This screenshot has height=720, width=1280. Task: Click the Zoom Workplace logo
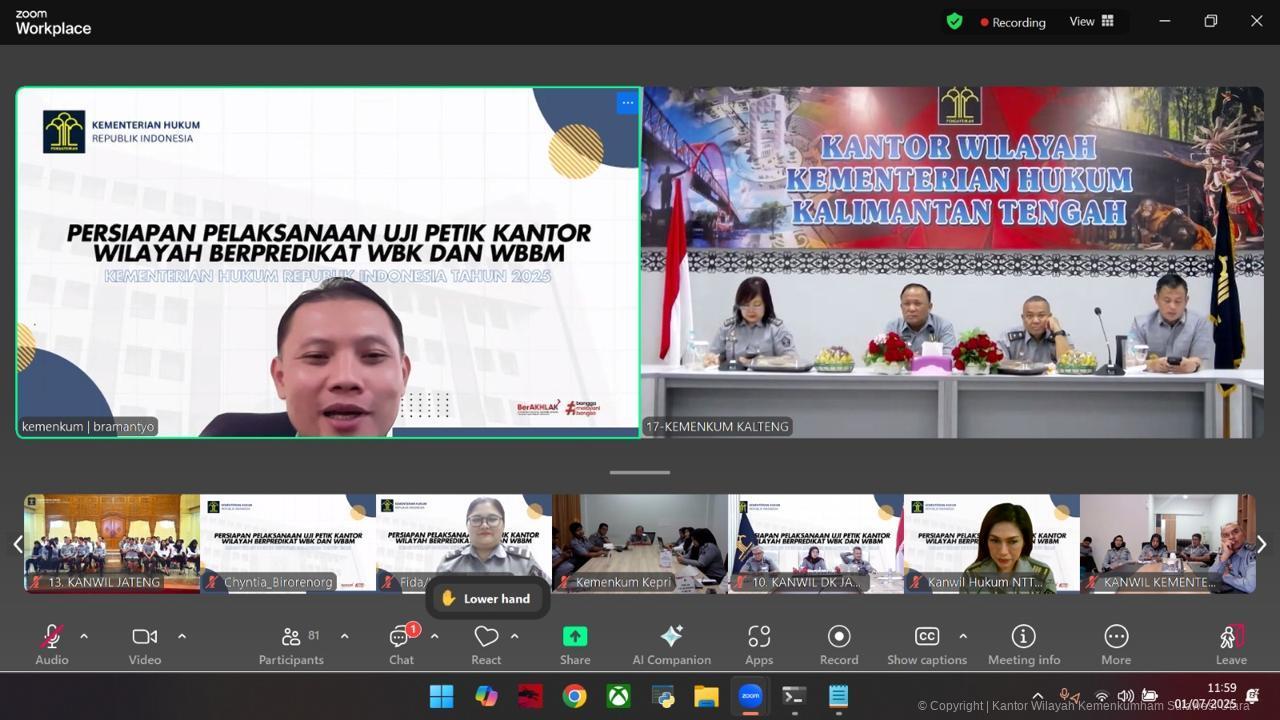click(53, 23)
